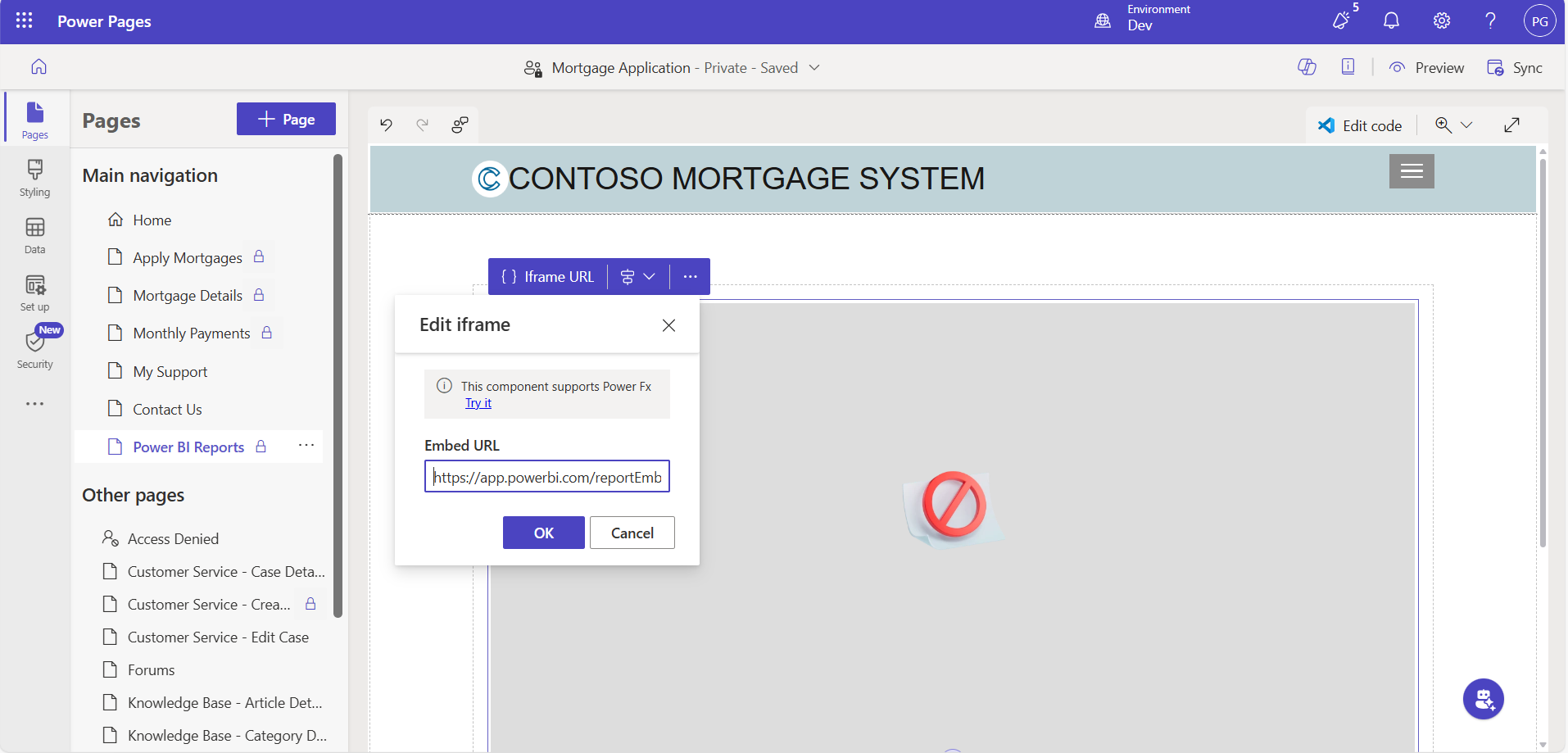Image resolution: width=1568 pixels, height=753 pixels.
Task: Open the Set up workspace
Action: point(34,293)
